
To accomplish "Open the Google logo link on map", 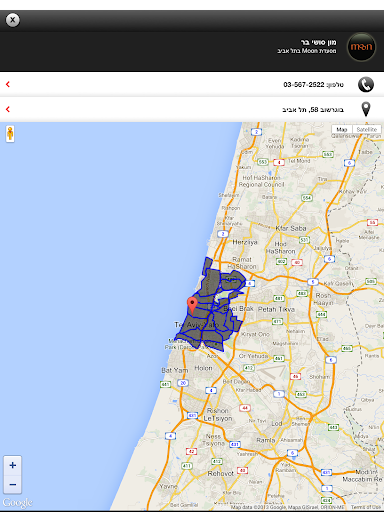I will click(x=18, y=502).
